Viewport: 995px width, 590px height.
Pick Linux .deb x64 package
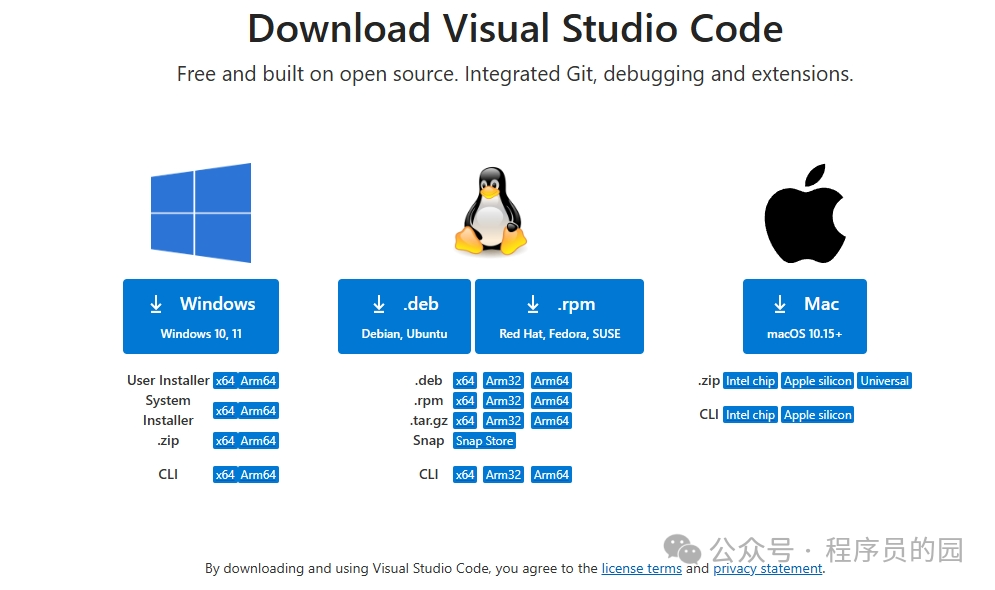(x=465, y=381)
